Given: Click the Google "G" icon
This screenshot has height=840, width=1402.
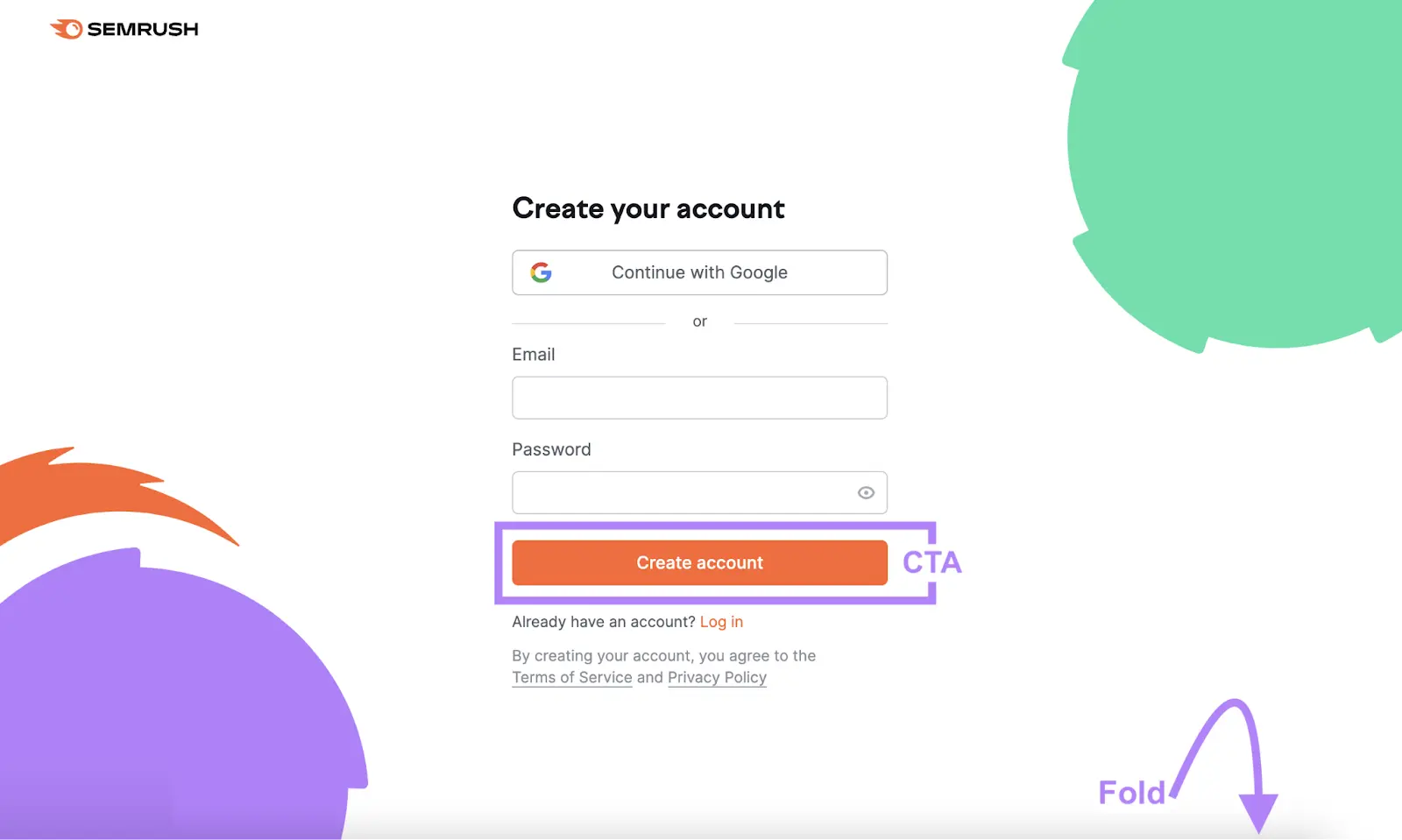Looking at the screenshot, I should 542,272.
